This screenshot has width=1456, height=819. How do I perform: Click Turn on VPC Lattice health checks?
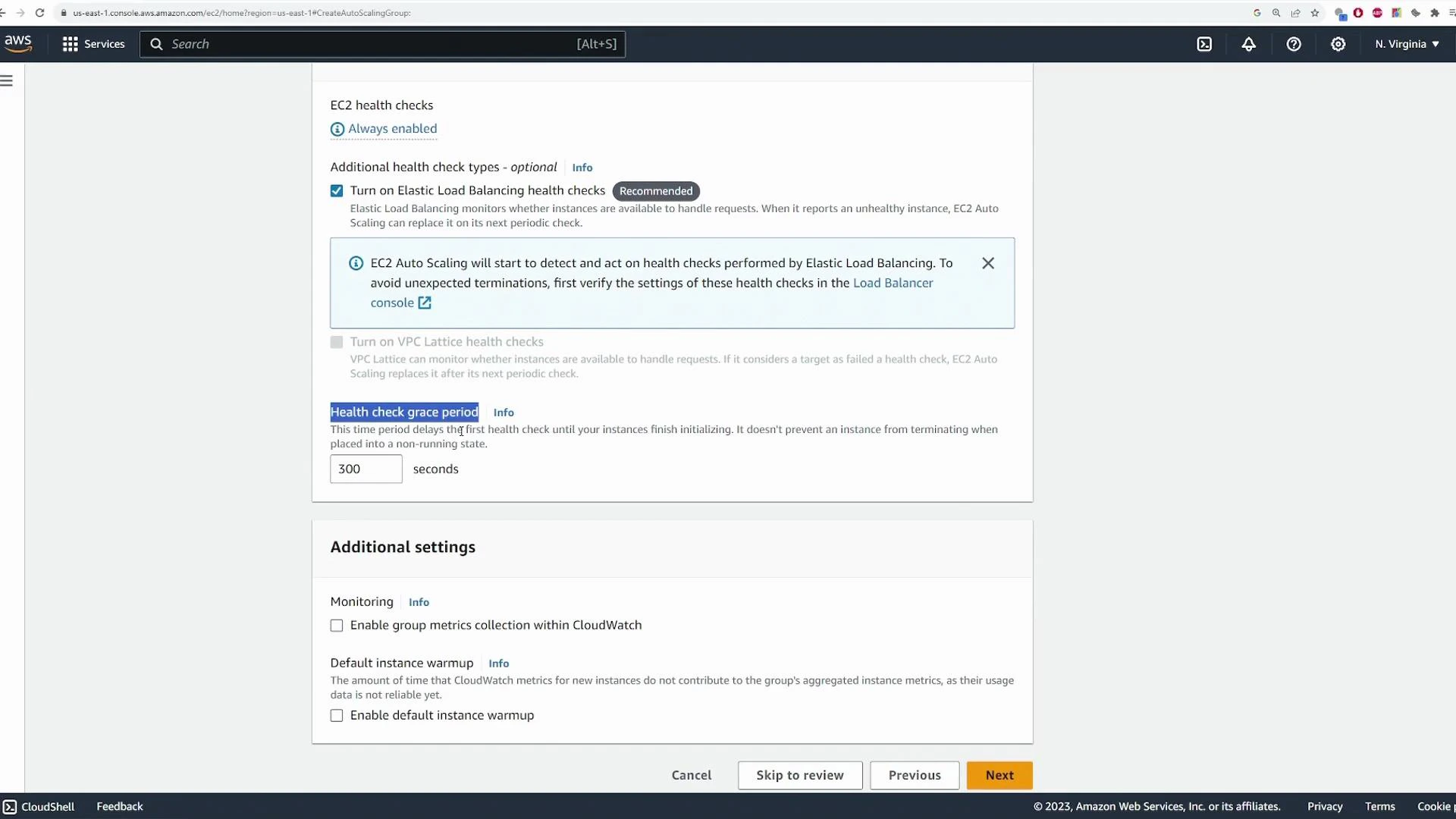[x=336, y=342]
